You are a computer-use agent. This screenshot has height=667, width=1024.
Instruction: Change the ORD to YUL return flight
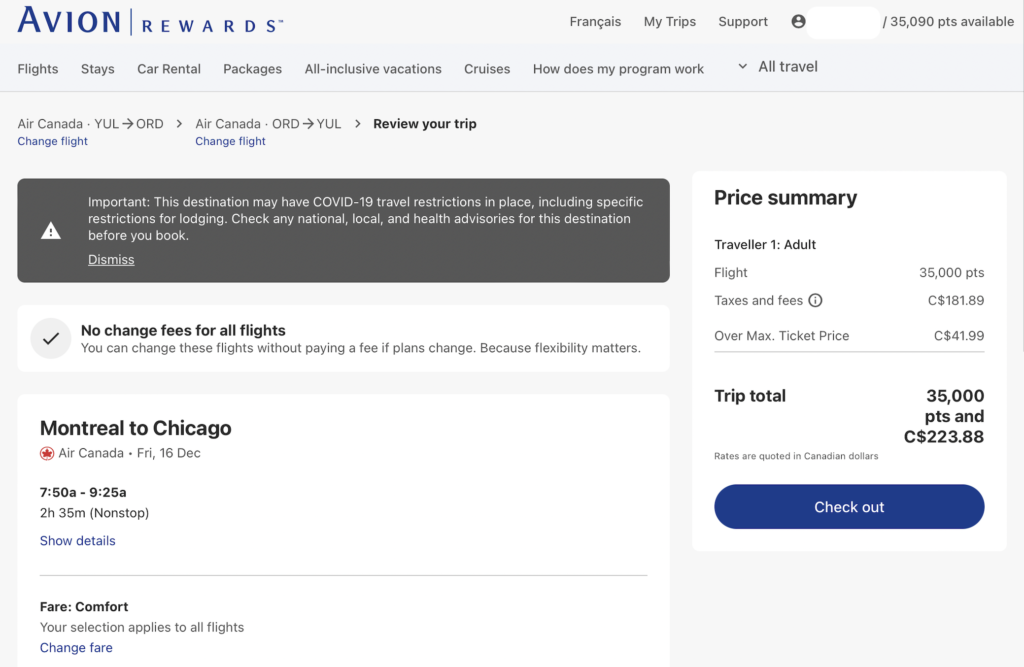[x=230, y=142]
